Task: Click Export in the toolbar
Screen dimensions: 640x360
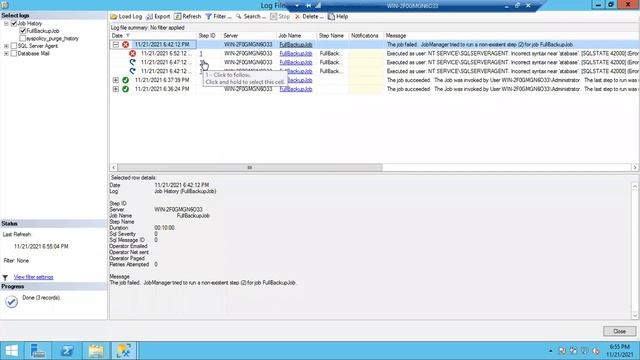Action: tap(158, 16)
